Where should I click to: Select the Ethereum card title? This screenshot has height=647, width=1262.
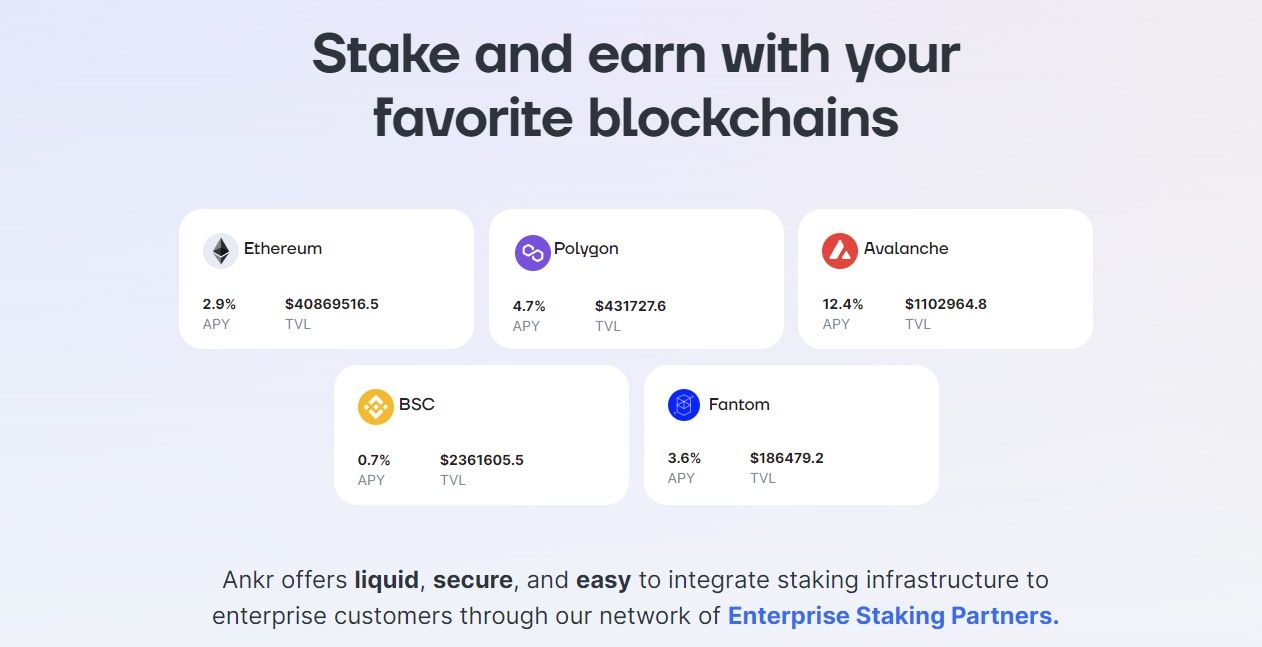coord(283,249)
